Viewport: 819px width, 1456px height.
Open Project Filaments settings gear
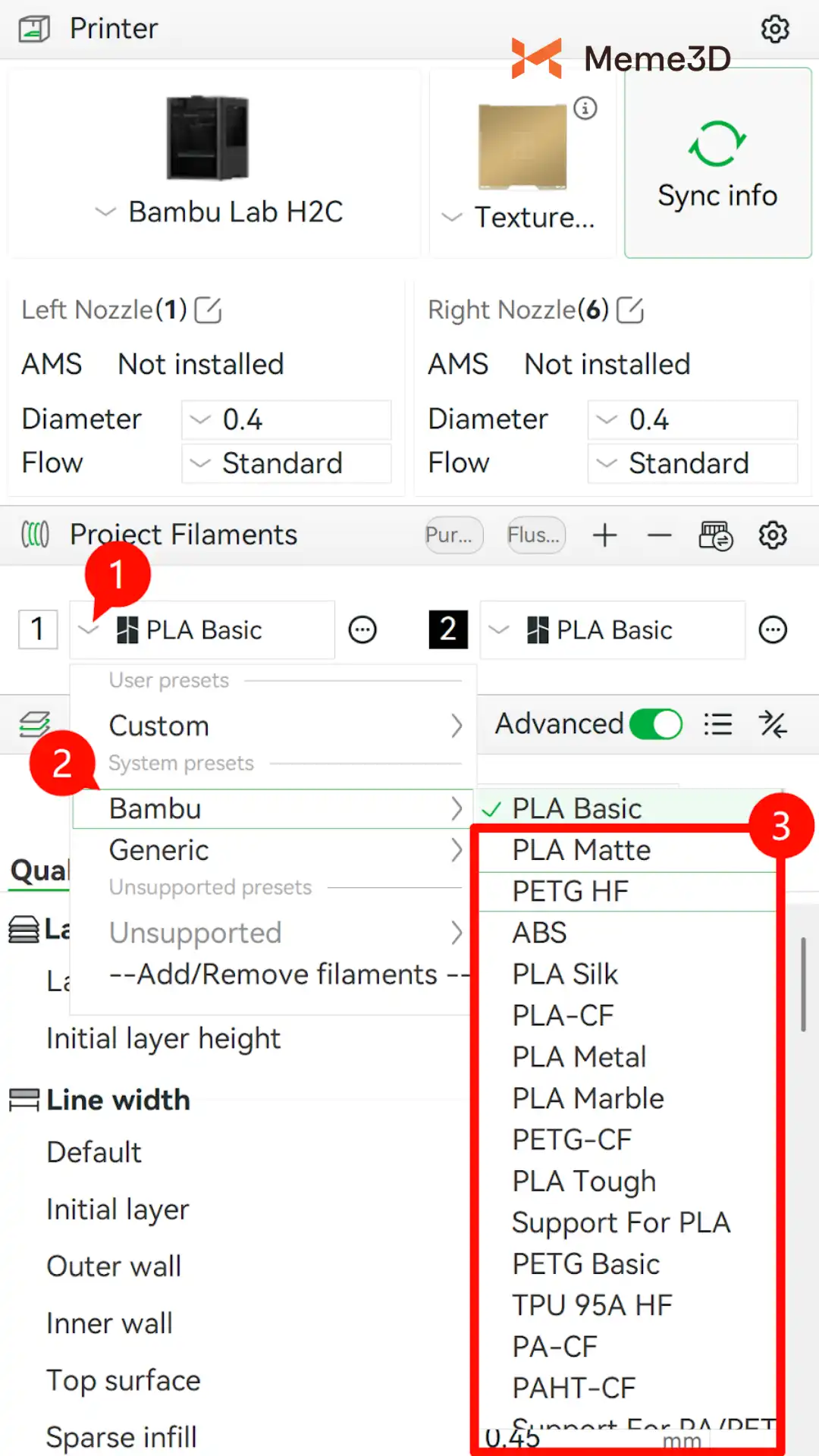coord(773,535)
